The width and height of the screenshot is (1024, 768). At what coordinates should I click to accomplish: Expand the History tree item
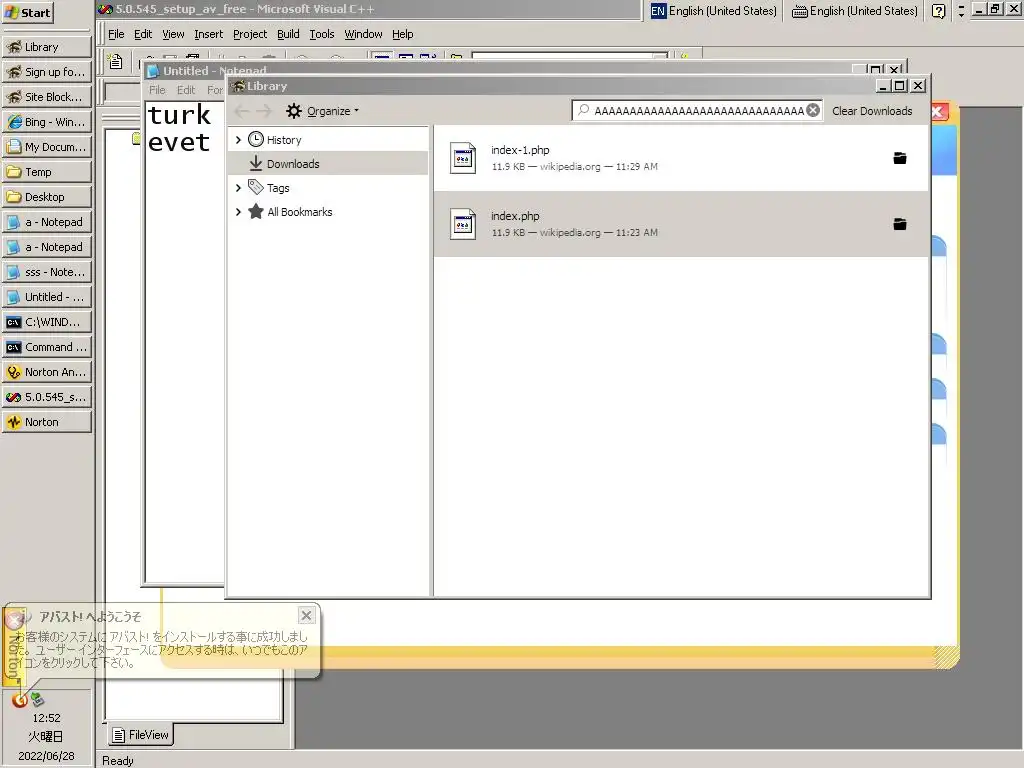(238, 140)
